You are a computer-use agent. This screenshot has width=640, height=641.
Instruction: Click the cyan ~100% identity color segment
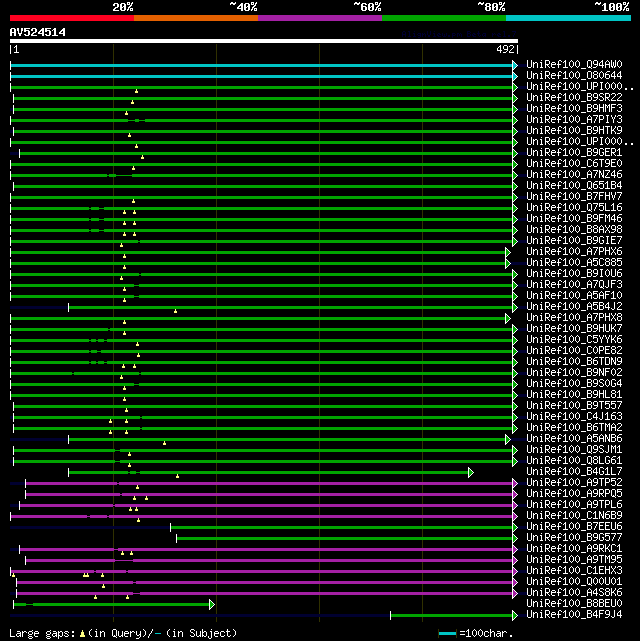tap(568, 17)
